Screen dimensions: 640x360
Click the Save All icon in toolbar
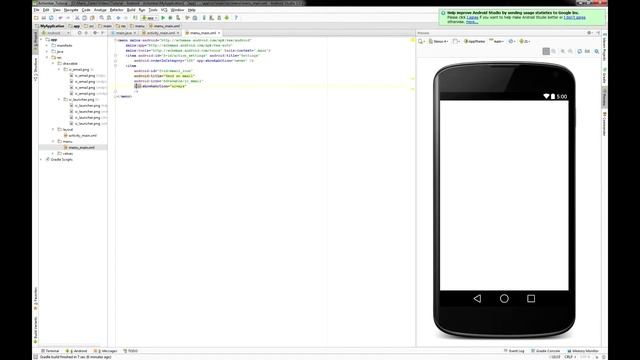point(44,18)
